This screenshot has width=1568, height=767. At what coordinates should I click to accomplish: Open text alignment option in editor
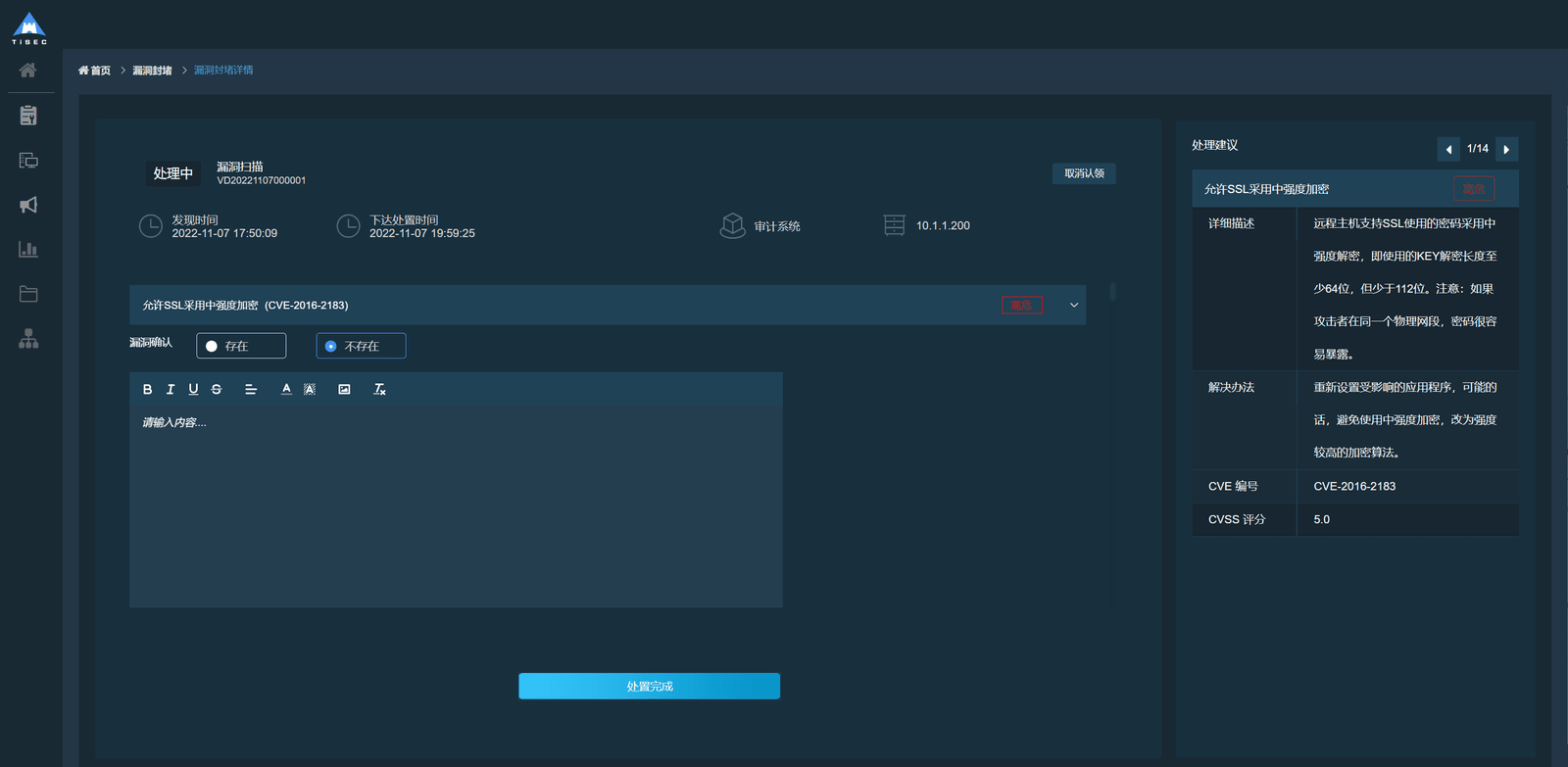[x=251, y=389]
